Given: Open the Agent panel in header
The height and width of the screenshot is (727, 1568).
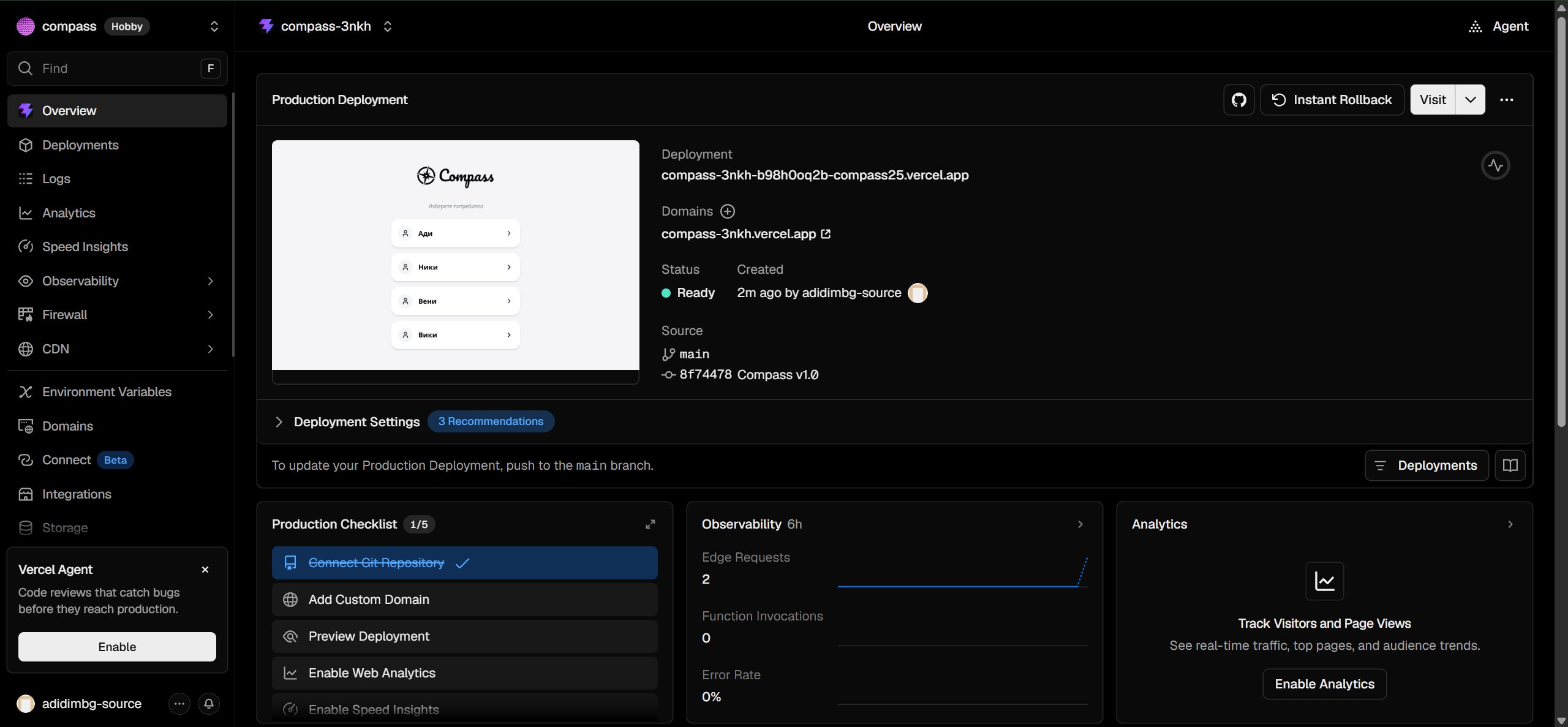Looking at the screenshot, I should 1498,26.
